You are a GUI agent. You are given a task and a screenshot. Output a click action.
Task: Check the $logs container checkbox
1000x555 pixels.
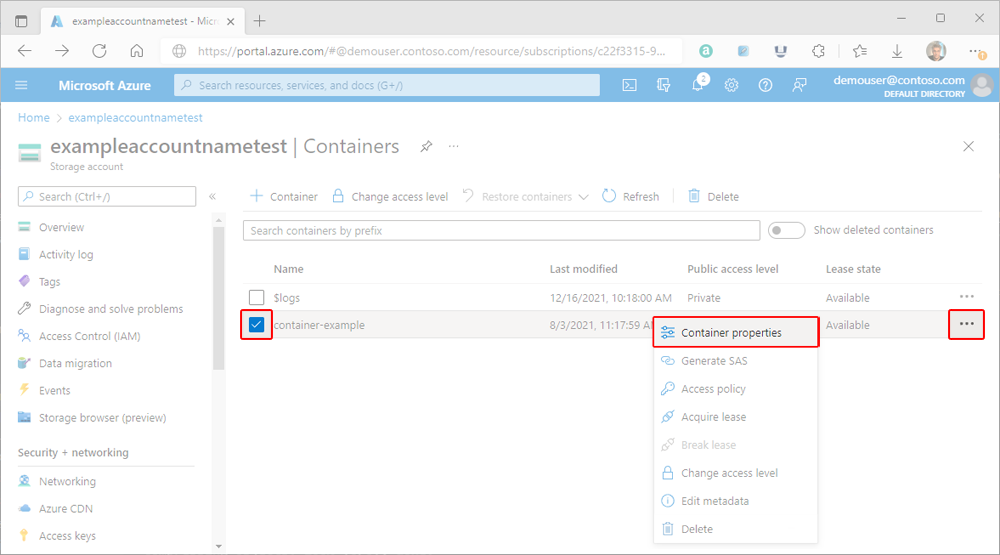[257, 298]
